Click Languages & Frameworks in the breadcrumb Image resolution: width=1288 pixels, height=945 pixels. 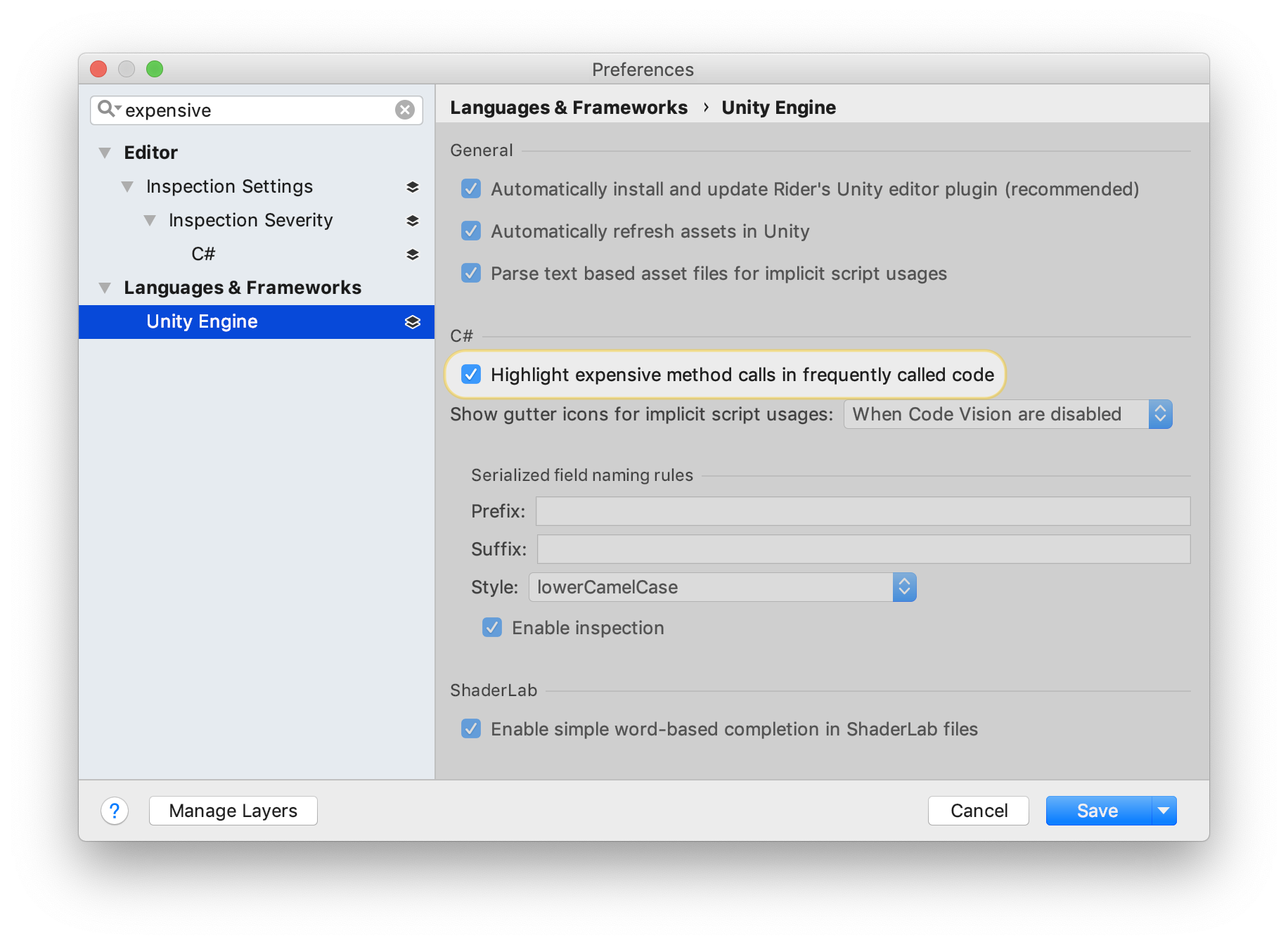pyautogui.click(x=568, y=108)
